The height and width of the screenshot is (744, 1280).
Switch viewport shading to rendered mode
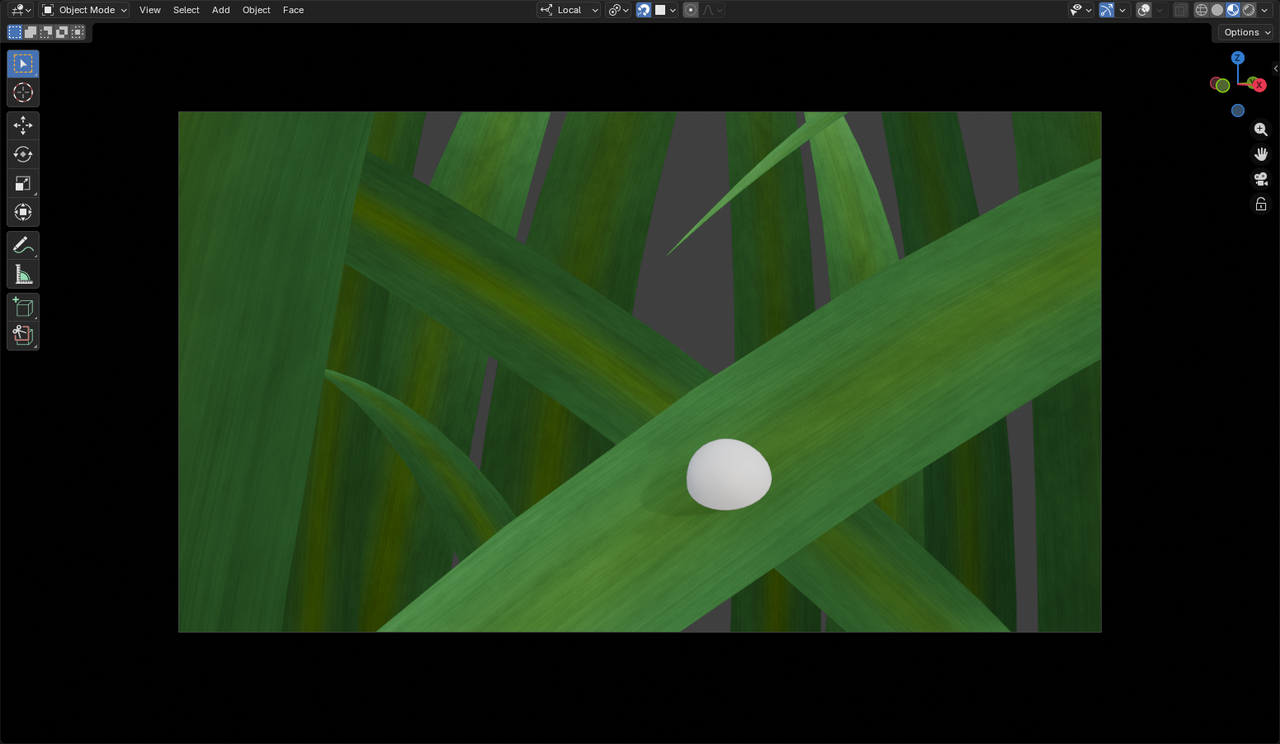[1248, 9]
